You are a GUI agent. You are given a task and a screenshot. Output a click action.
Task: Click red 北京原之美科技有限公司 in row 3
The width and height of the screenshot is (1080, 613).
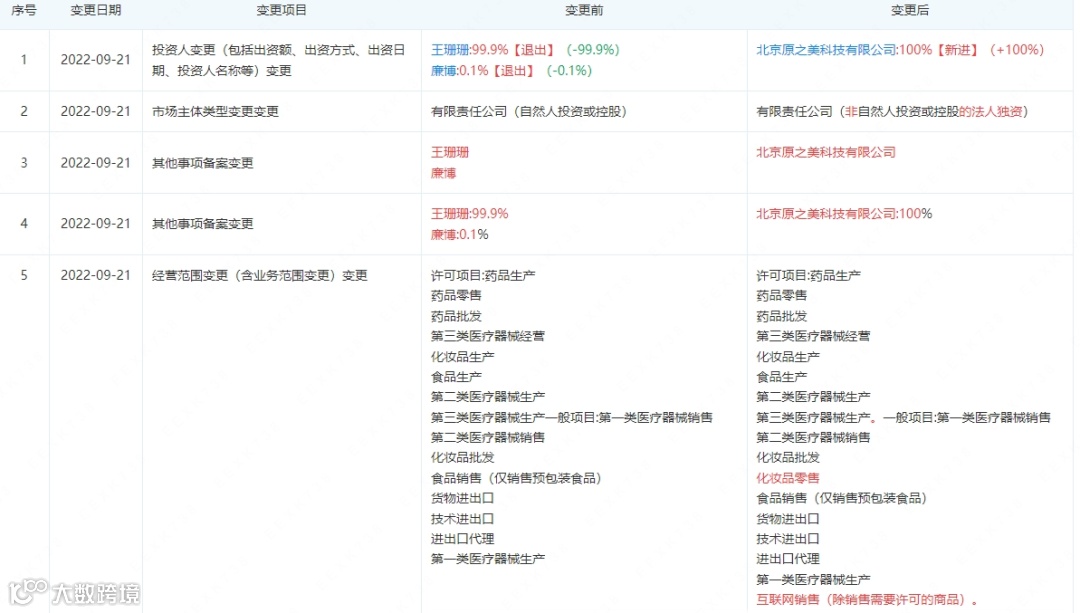[826, 152]
